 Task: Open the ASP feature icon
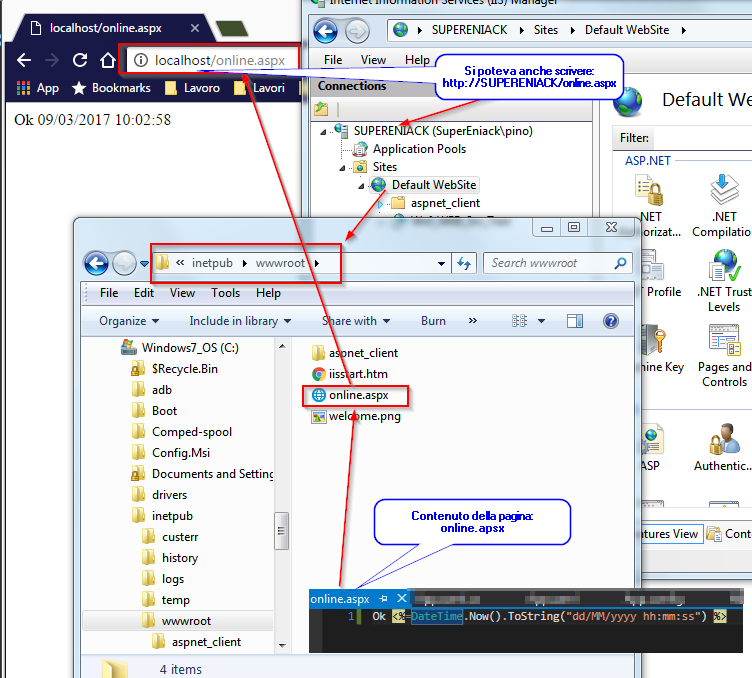pyautogui.click(x=651, y=447)
